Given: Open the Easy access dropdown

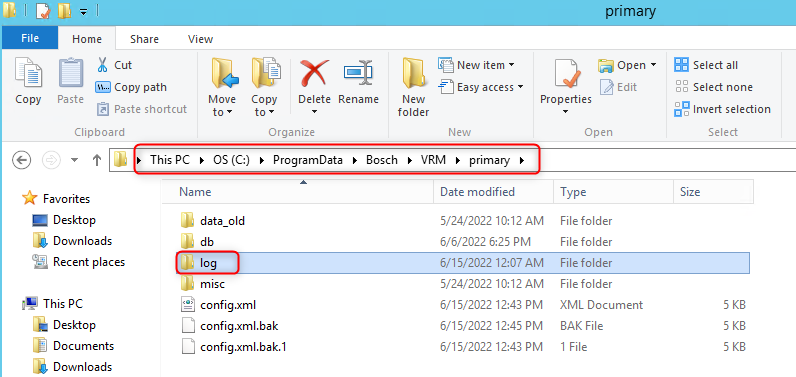Looking at the screenshot, I should click(480, 87).
